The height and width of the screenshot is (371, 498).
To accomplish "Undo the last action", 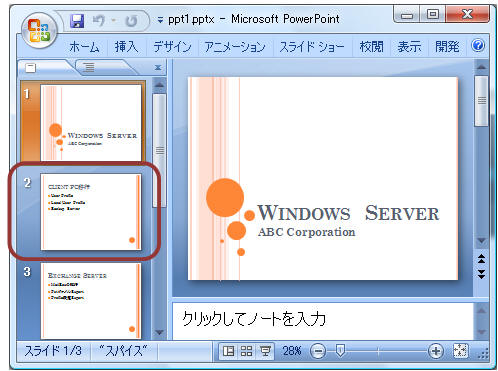I will pyautogui.click(x=99, y=21).
